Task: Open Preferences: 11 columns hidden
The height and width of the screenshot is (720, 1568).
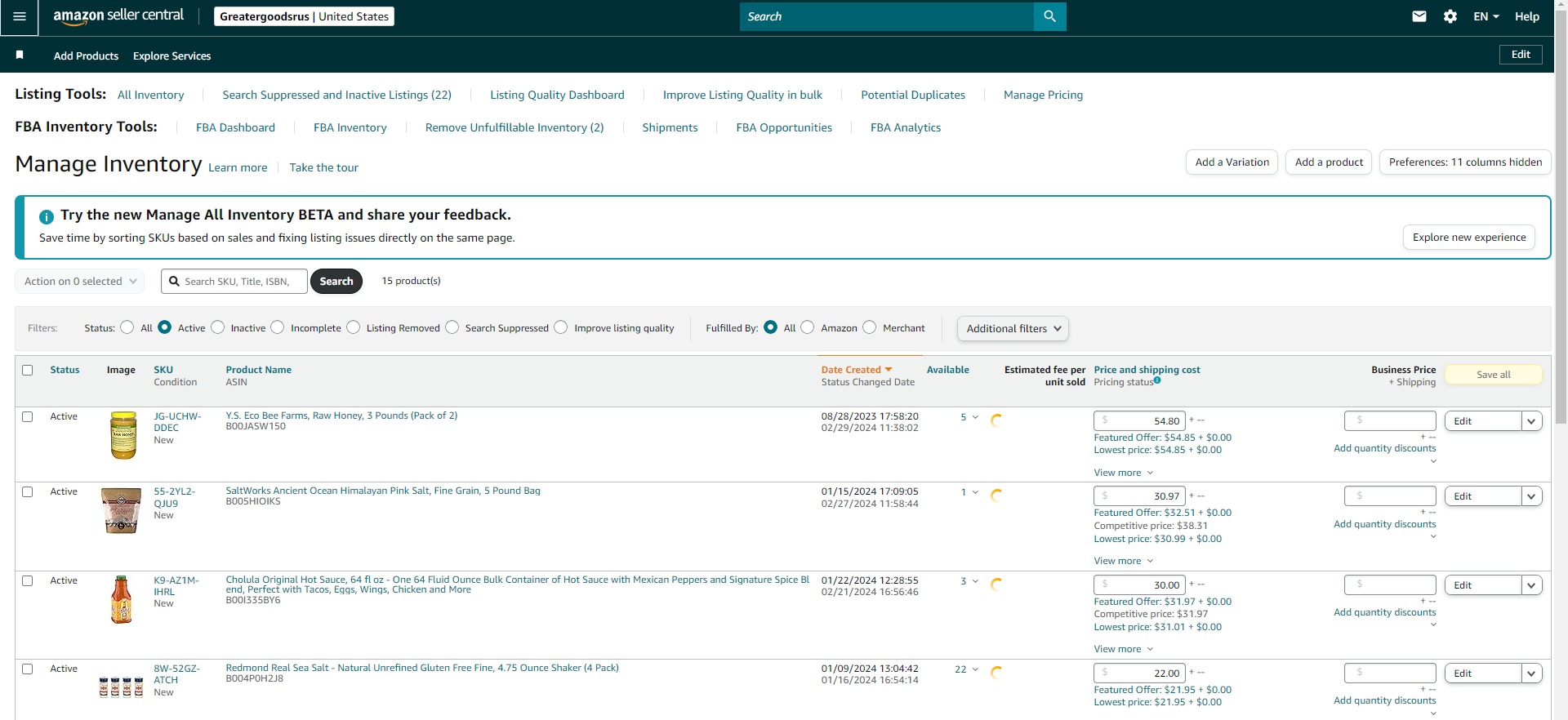Action: 1465,162
